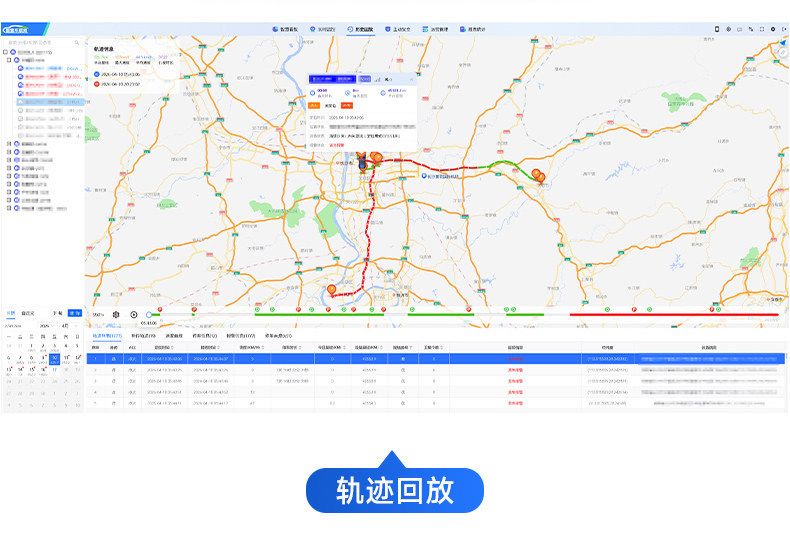Select the highlighted vehicle row in the tree
790x547 pixels.
(x=50, y=102)
